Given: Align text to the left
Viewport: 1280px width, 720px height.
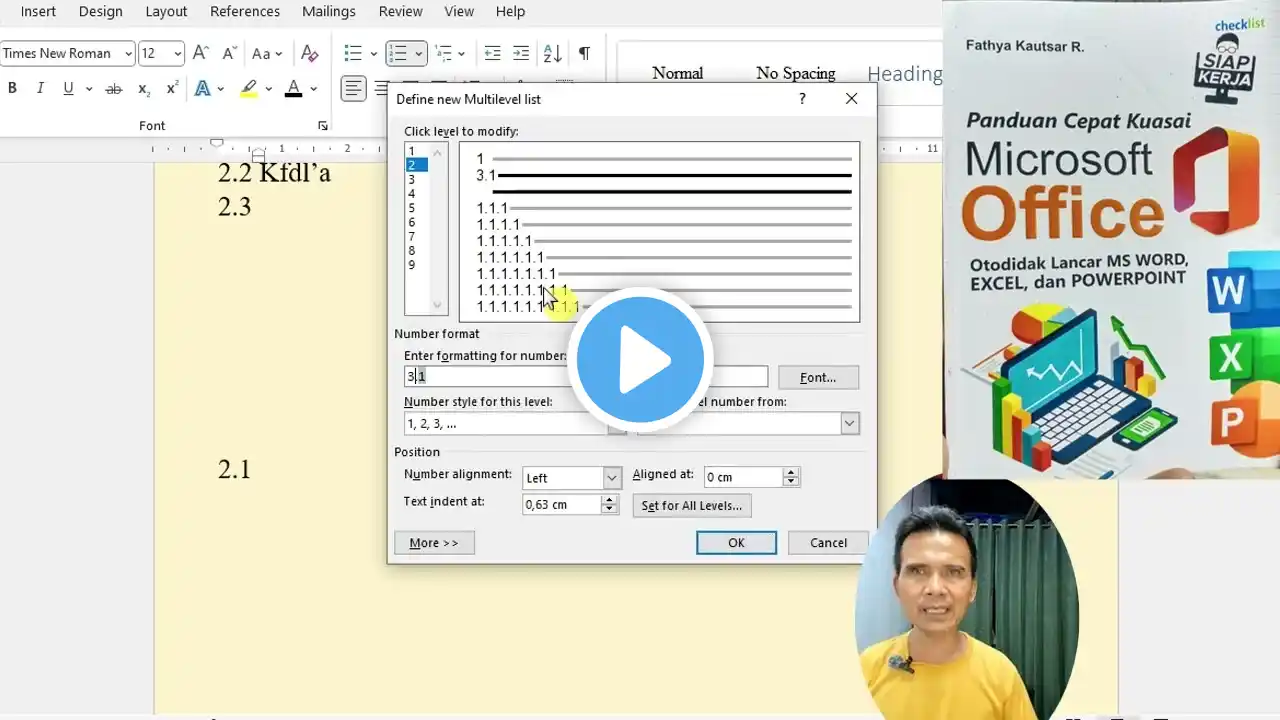Looking at the screenshot, I should 354,88.
